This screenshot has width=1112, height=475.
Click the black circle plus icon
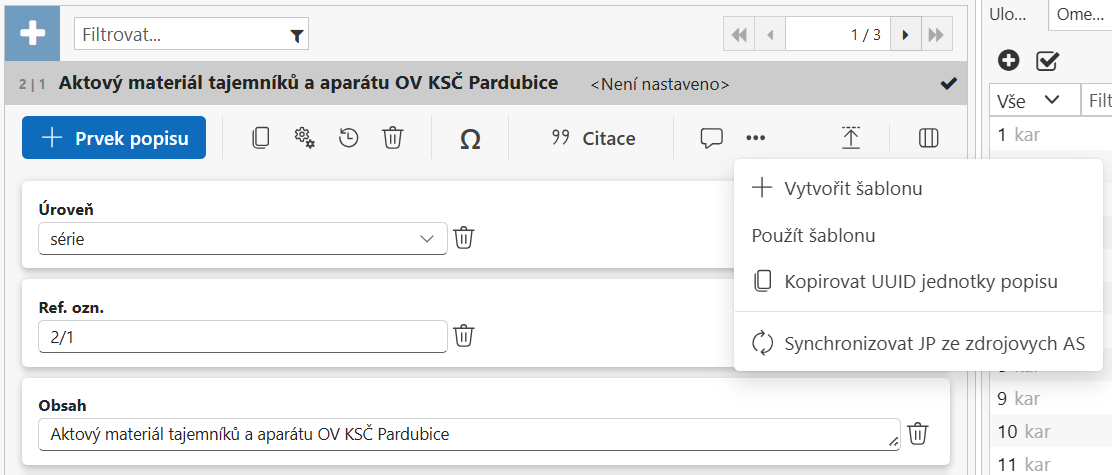(1008, 61)
